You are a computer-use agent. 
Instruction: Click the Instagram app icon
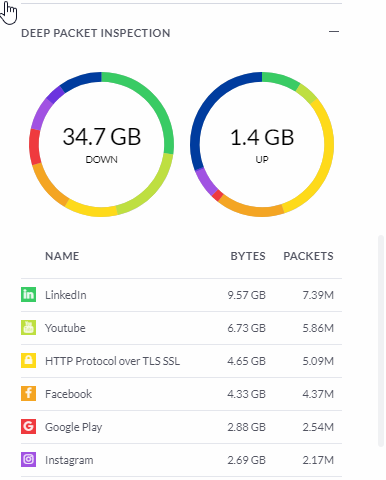tap(28, 460)
